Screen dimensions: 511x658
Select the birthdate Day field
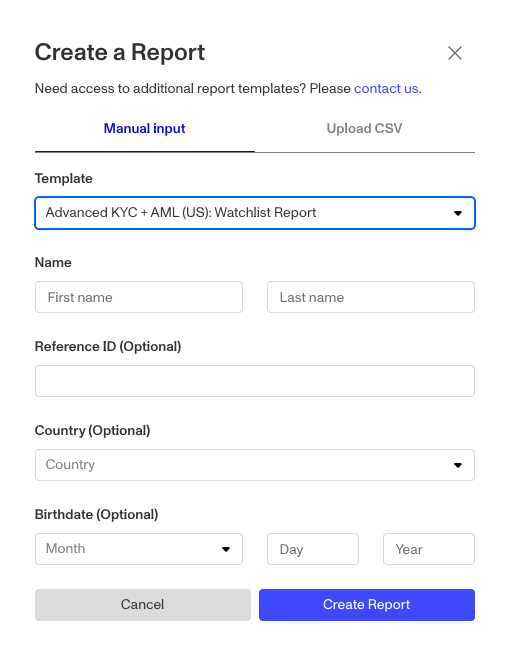point(313,549)
